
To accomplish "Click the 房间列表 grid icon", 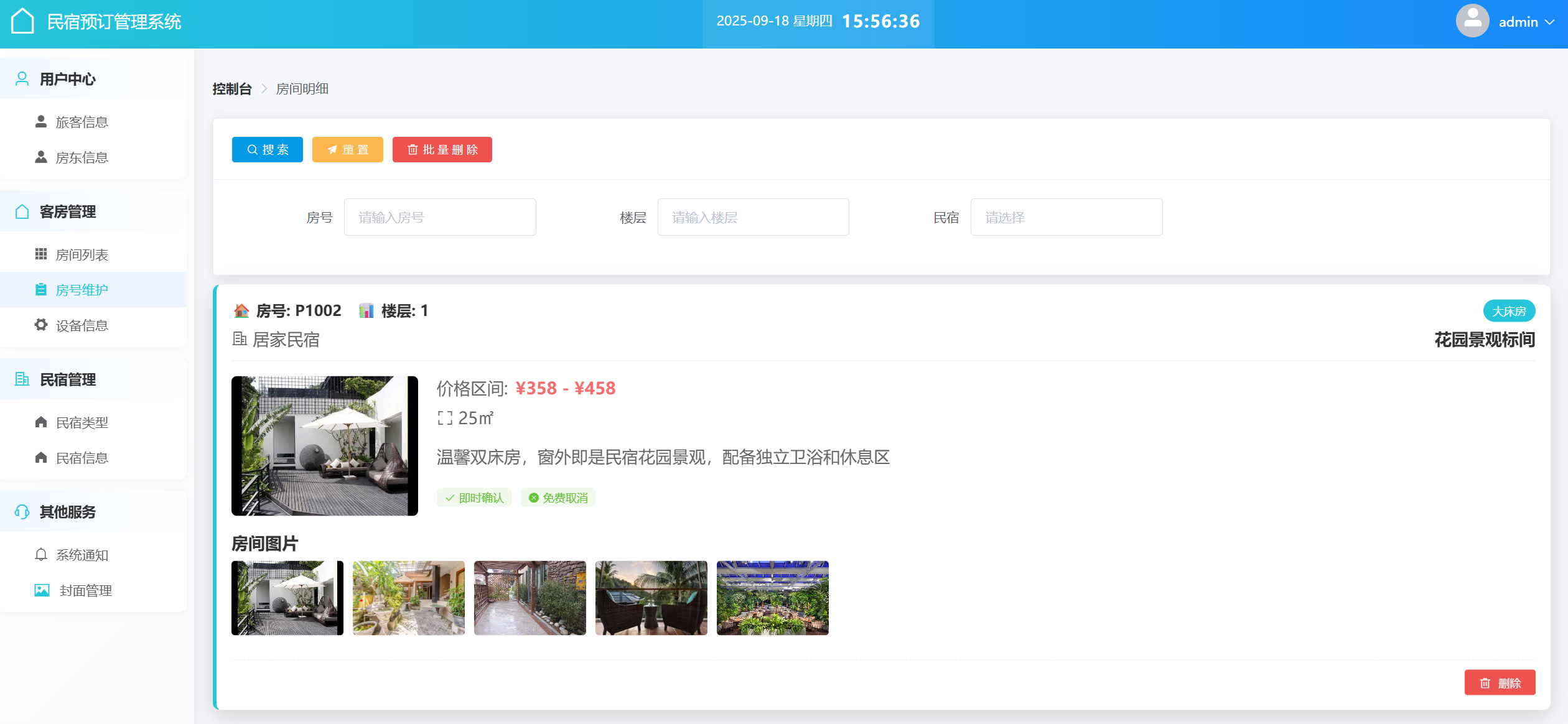I will tap(41, 254).
